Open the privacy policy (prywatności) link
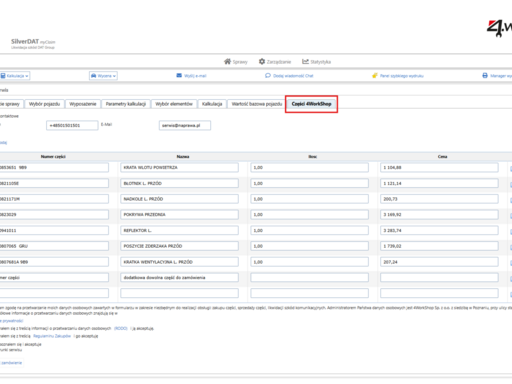 (x=11, y=321)
